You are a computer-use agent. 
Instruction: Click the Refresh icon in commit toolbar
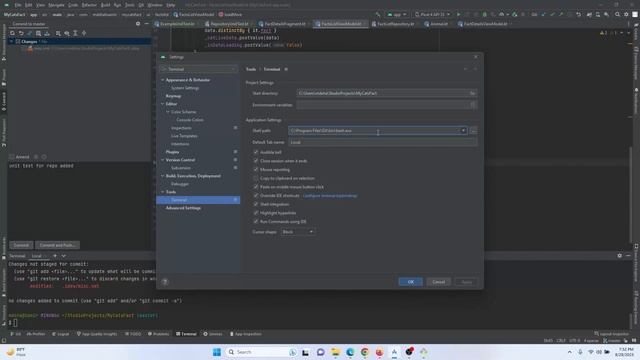pos(12,33)
